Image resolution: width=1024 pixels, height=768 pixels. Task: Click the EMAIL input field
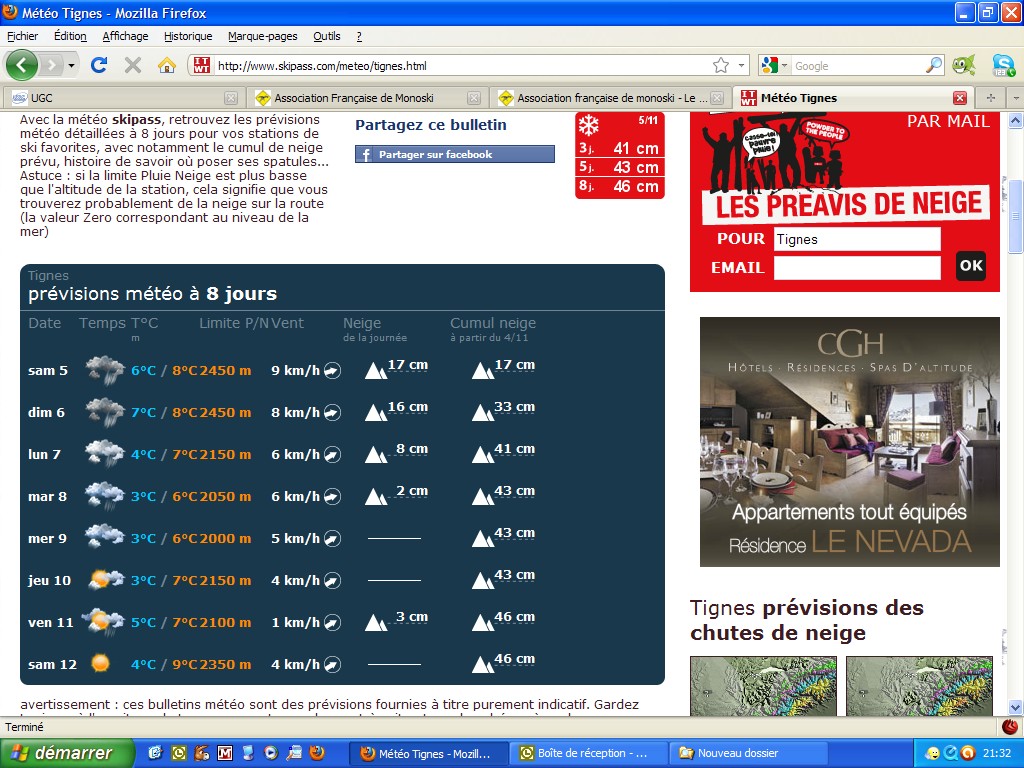(857, 267)
